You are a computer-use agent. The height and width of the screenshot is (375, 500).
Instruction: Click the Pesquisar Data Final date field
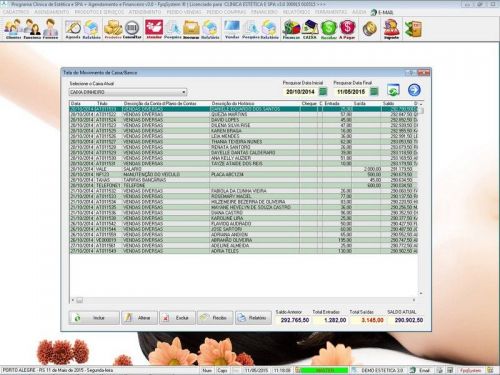pos(351,92)
